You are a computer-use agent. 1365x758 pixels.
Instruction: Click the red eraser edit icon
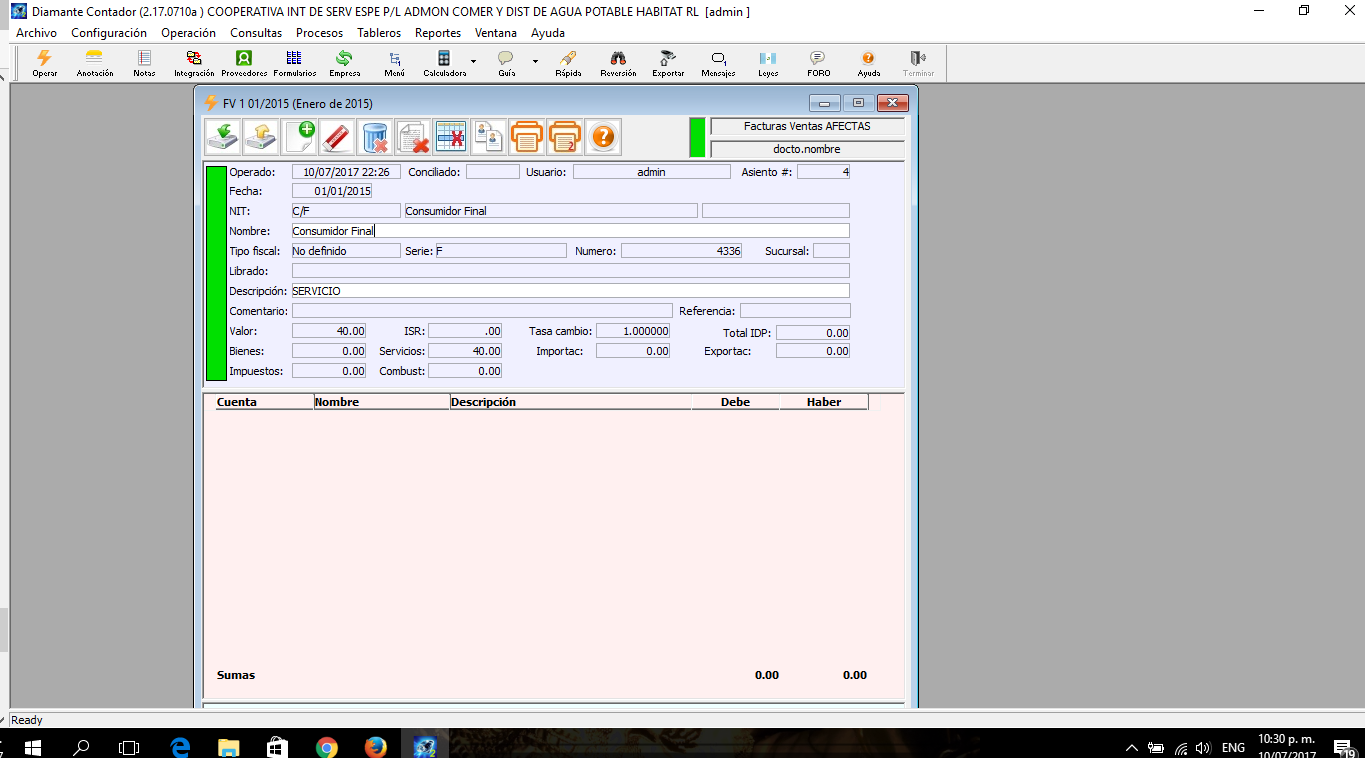[x=337, y=136]
